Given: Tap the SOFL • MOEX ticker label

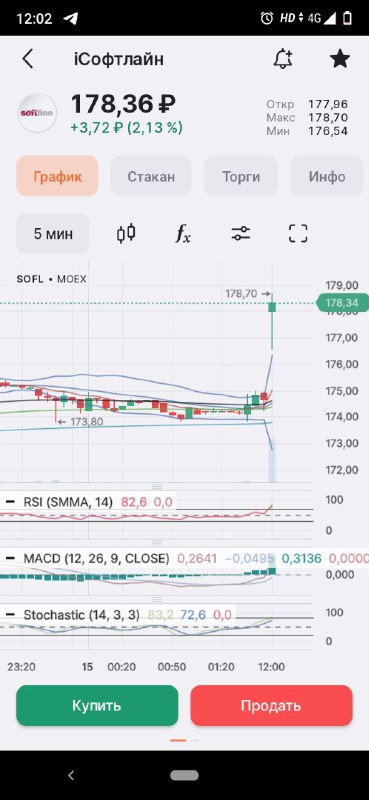Looking at the screenshot, I should tap(52, 279).
